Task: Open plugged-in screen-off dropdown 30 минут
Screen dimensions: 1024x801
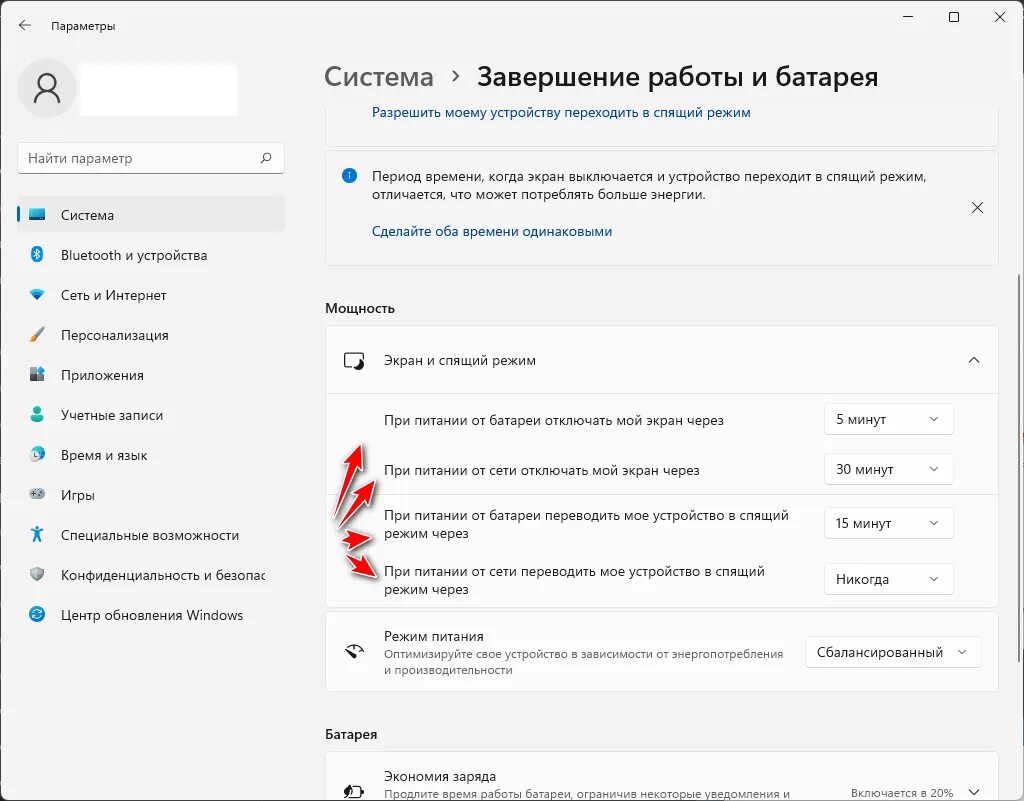Action: coord(888,469)
